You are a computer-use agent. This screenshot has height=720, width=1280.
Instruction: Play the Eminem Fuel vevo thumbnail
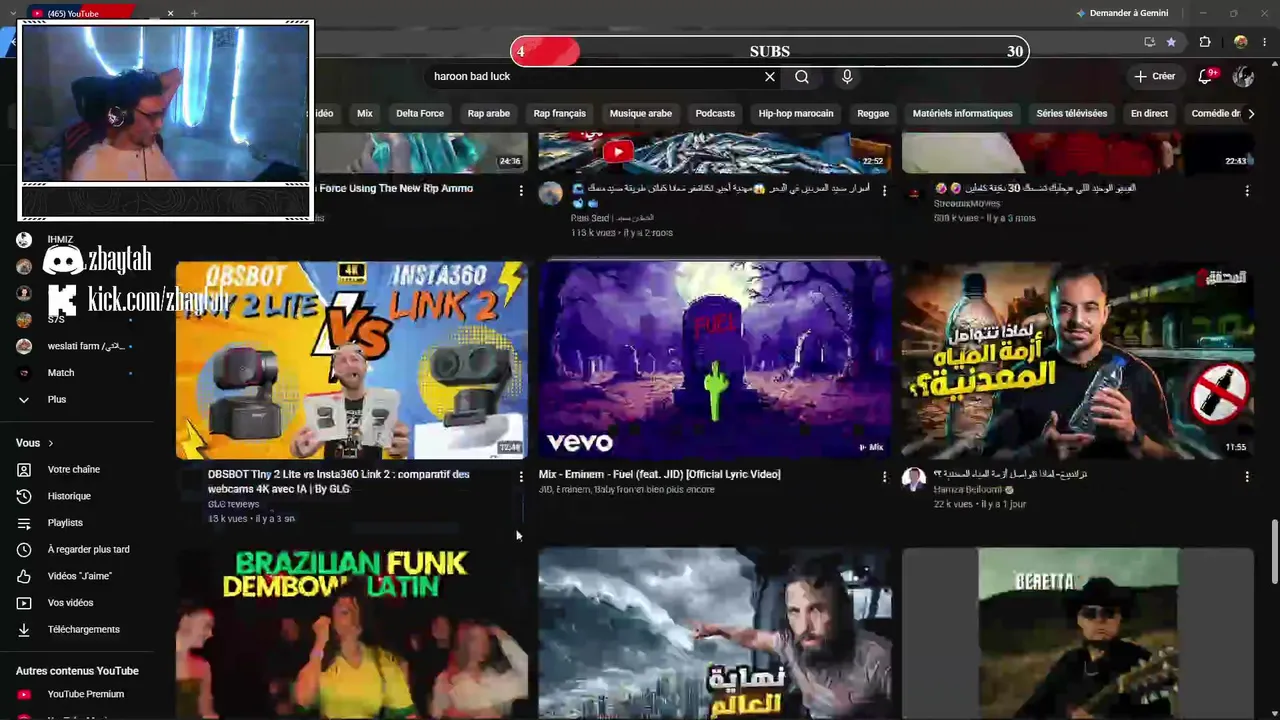click(x=715, y=360)
